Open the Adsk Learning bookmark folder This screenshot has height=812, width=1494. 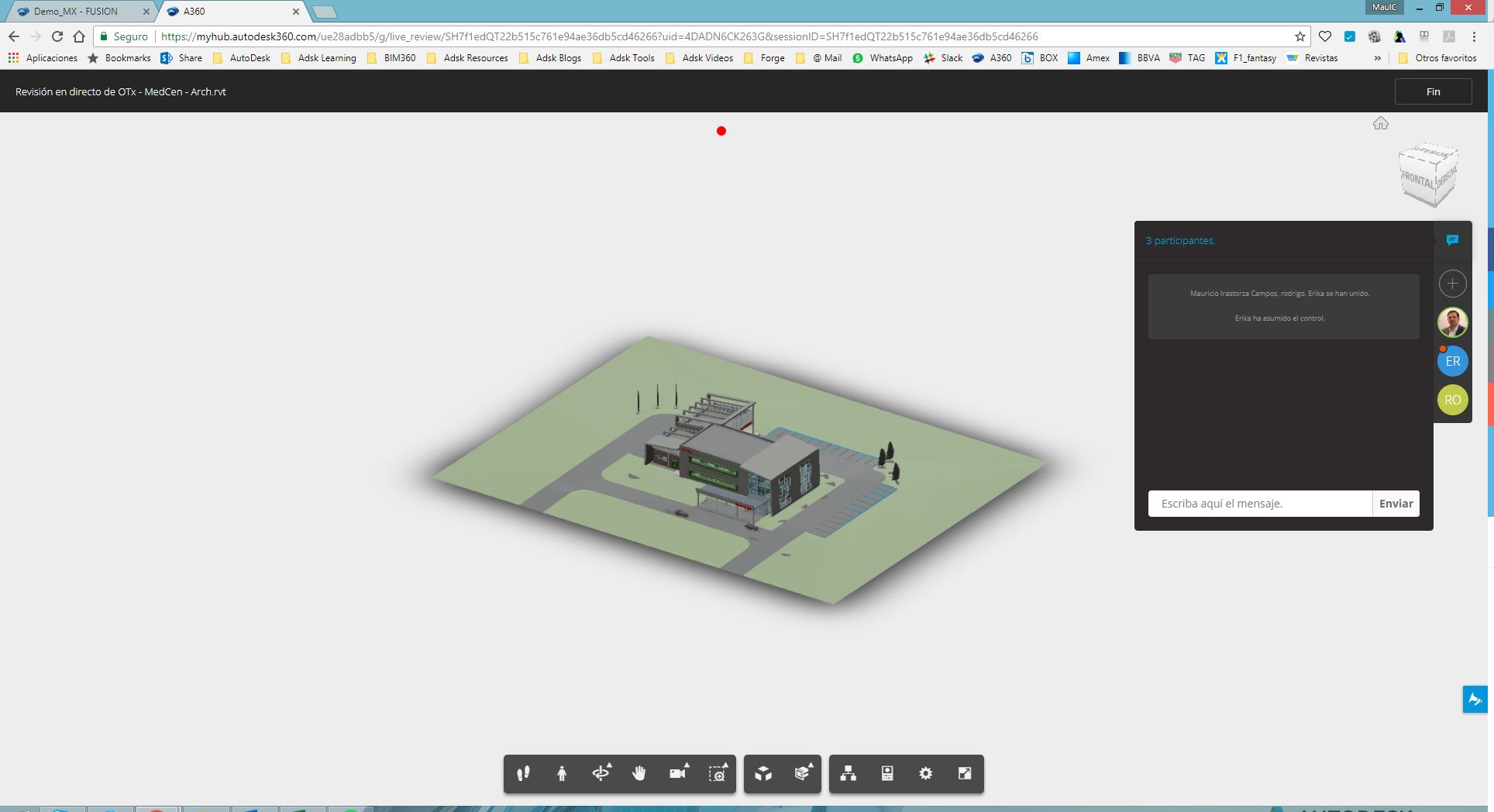coord(318,58)
